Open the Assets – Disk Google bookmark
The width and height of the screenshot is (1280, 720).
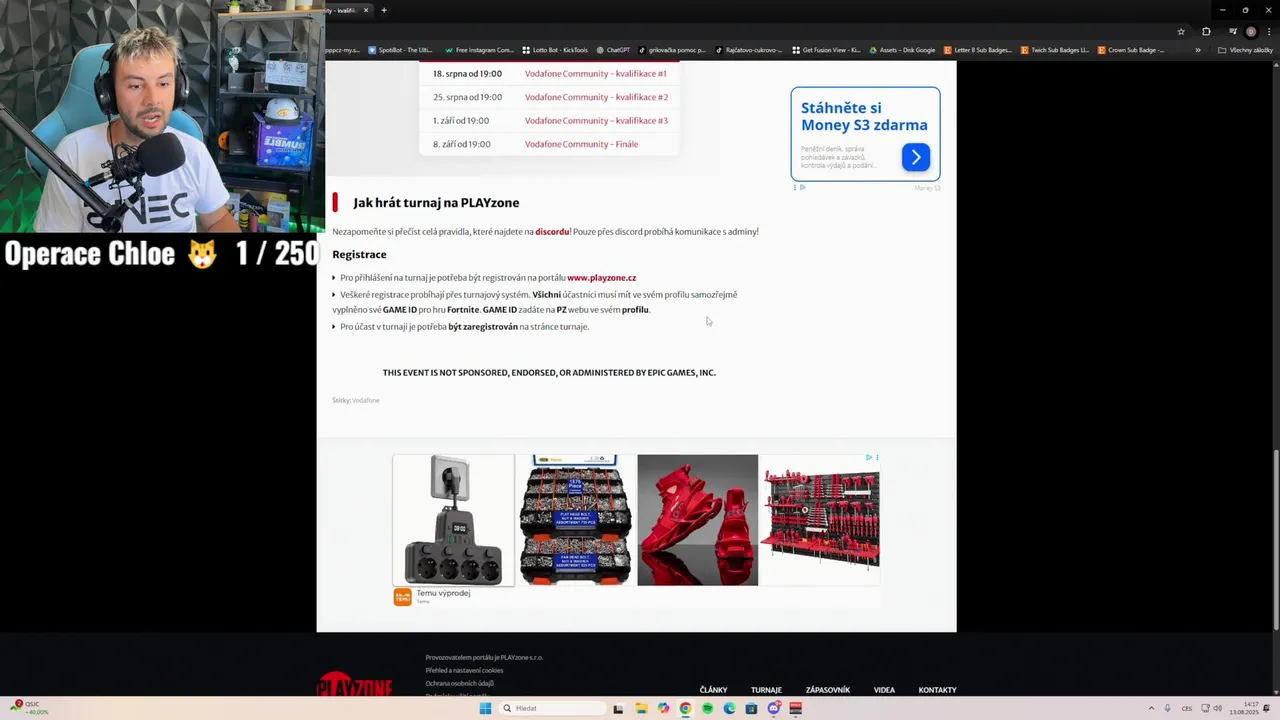tap(902, 50)
